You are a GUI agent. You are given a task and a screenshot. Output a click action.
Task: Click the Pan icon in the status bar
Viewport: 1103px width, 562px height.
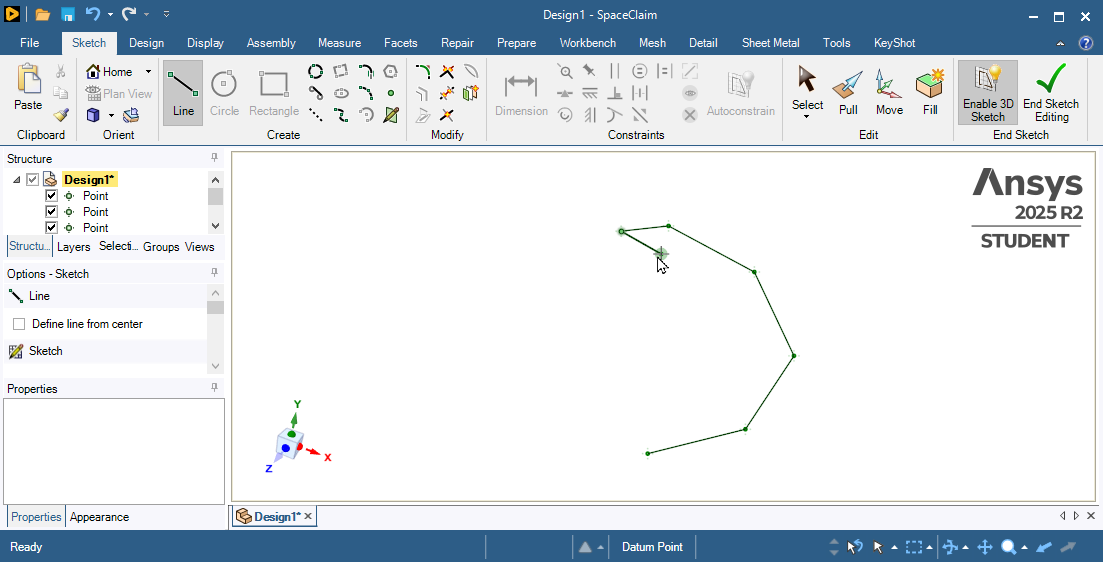coord(986,547)
